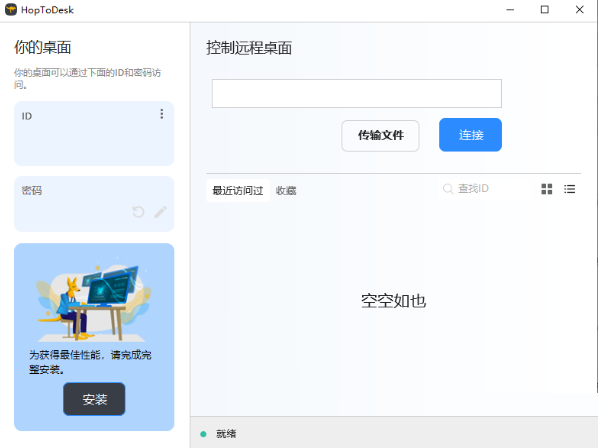The height and width of the screenshot is (448, 599).
Task: Open the 收藏 tab
Action: coord(286,191)
